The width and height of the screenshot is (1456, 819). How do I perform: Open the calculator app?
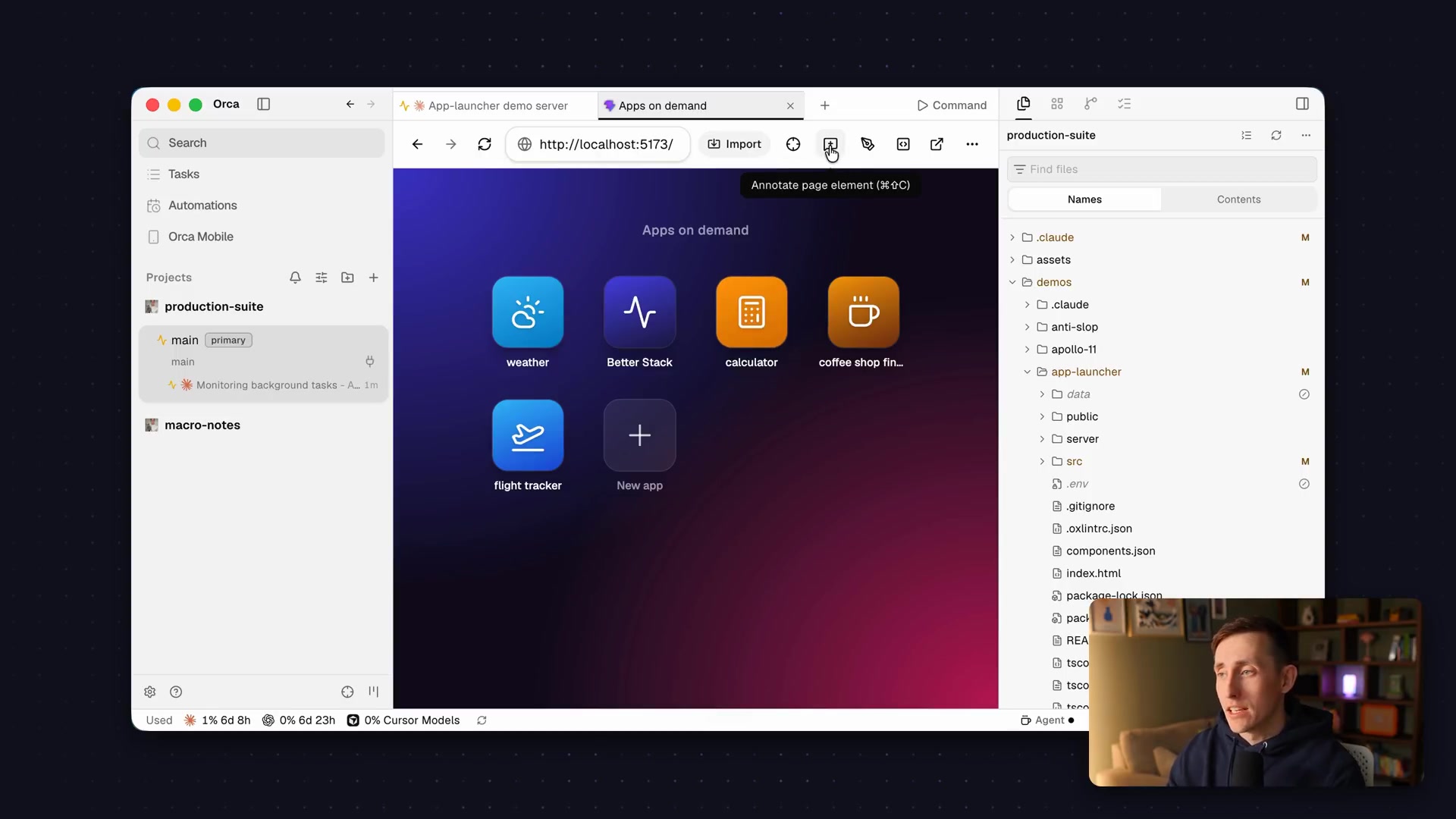tap(752, 312)
